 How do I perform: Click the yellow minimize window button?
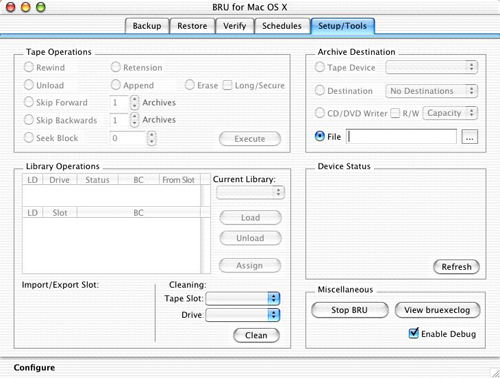pyautogui.click(x=26, y=7)
